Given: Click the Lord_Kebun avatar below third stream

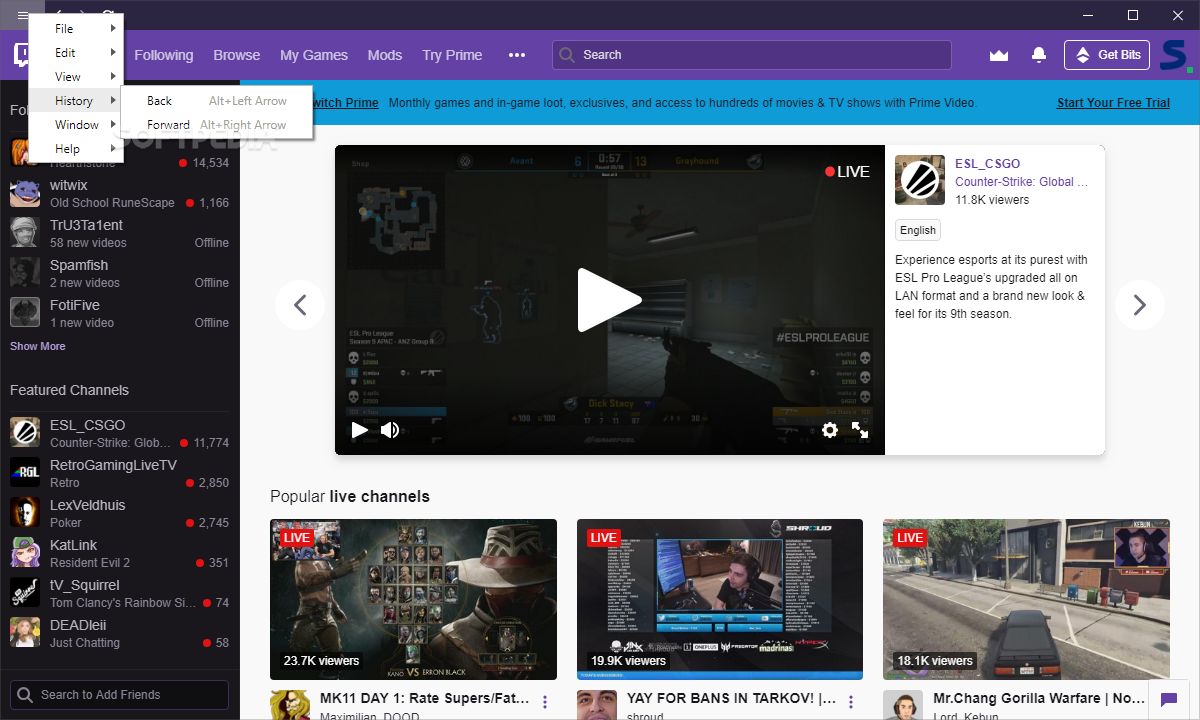Looking at the screenshot, I should tap(903, 705).
